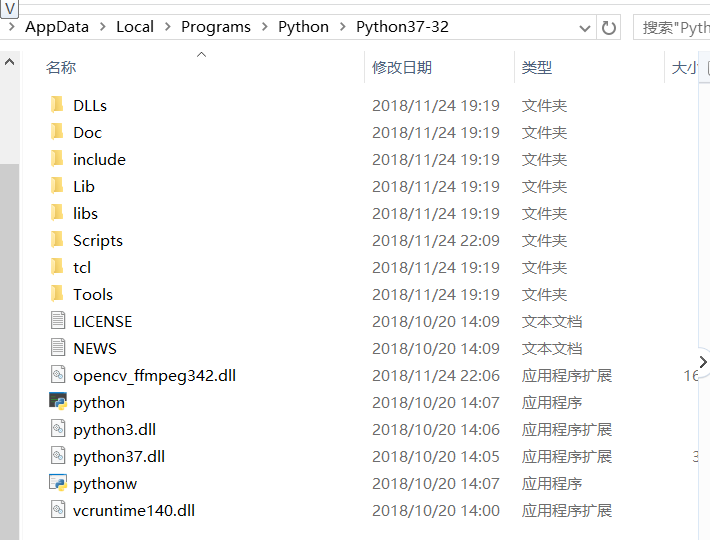Select the libs folder icon
Viewport: 710px width, 540px height.
(x=58, y=213)
